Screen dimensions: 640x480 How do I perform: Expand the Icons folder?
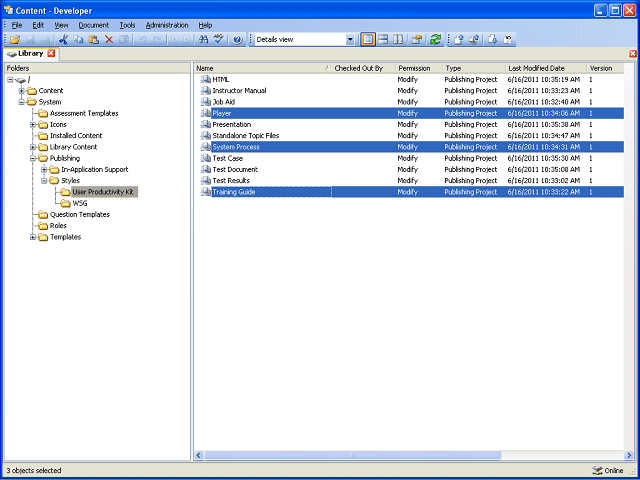click(33, 124)
